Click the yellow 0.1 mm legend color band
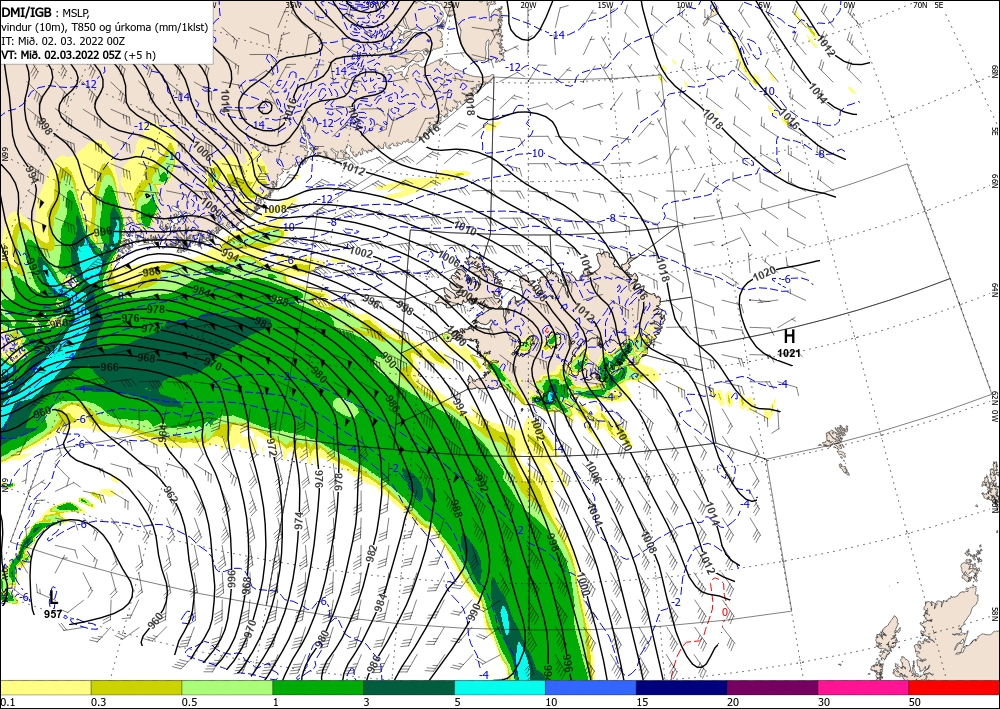 (45, 687)
